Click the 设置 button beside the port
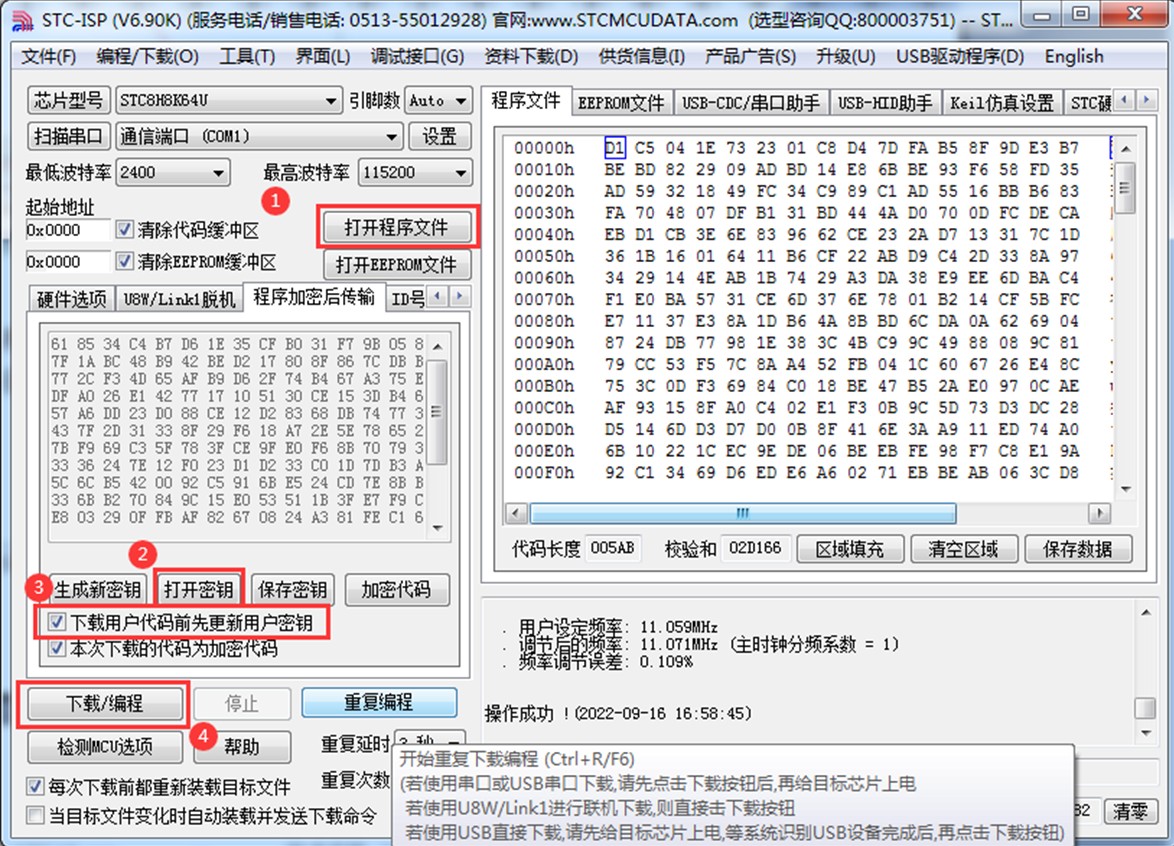 coord(440,136)
